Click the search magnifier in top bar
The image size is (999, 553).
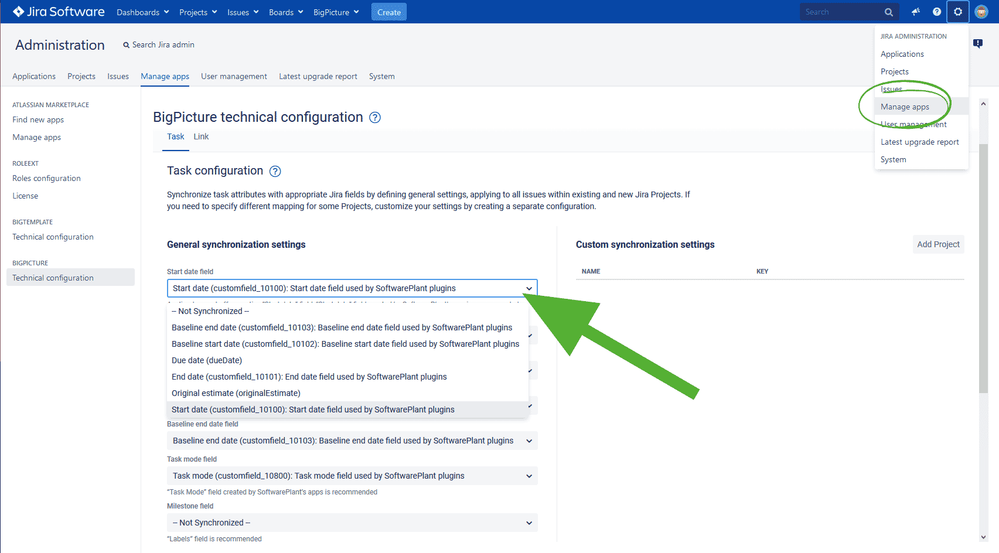(x=888, y=12)
